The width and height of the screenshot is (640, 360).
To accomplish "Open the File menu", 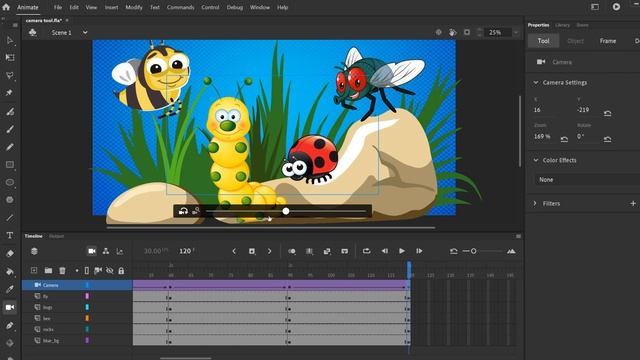I will 58,7.
